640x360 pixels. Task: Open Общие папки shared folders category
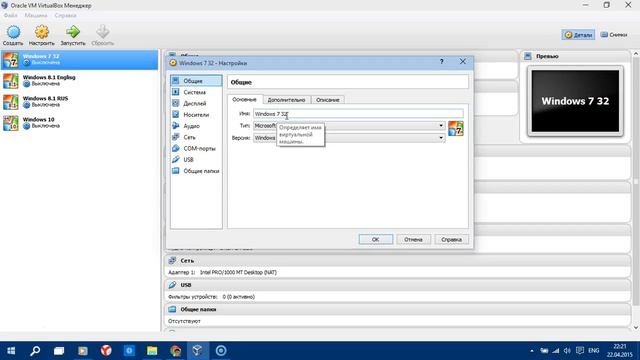coord(196,171)
